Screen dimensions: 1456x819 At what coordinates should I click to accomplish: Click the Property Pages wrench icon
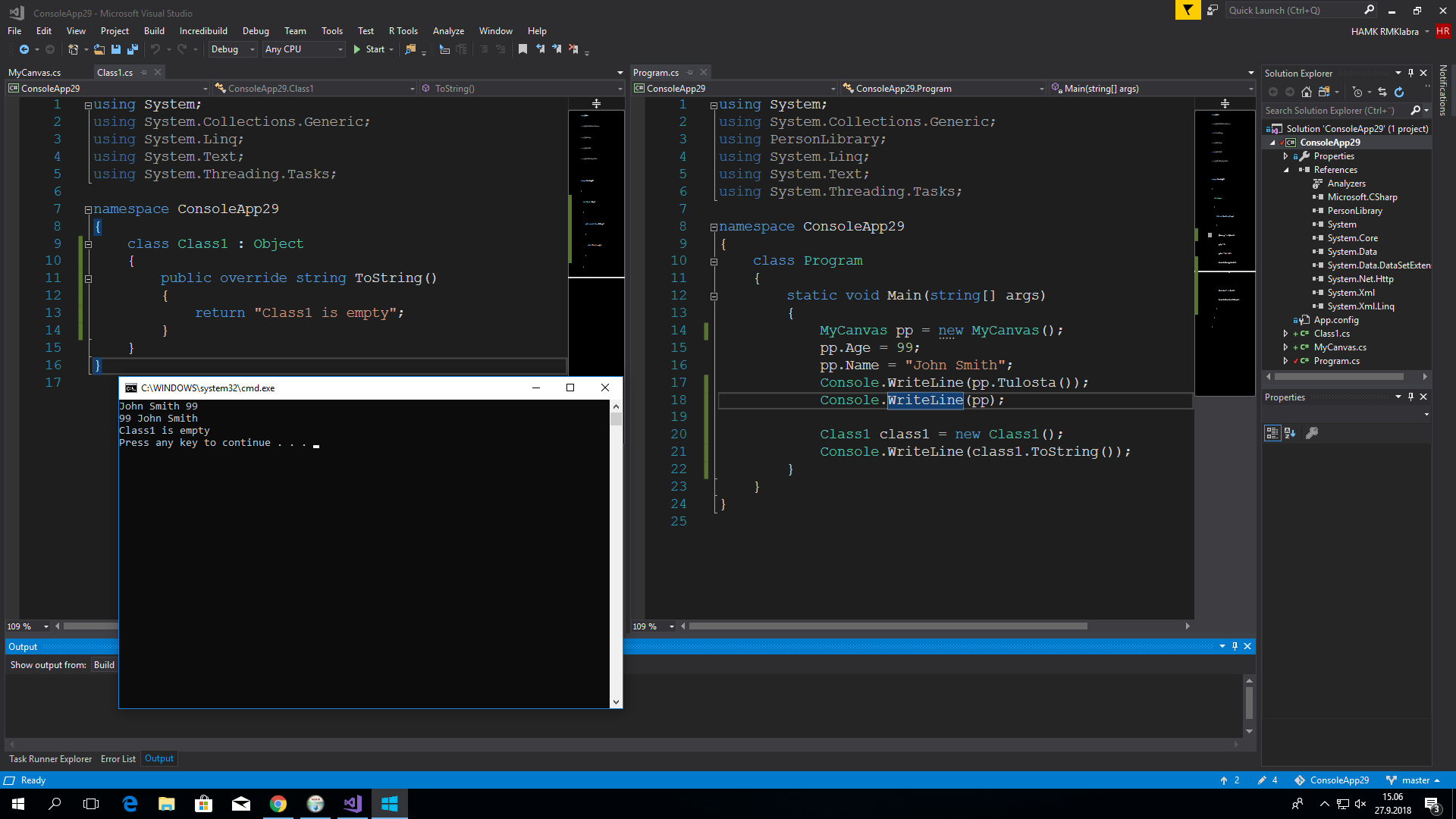[x=1312, y=433]
